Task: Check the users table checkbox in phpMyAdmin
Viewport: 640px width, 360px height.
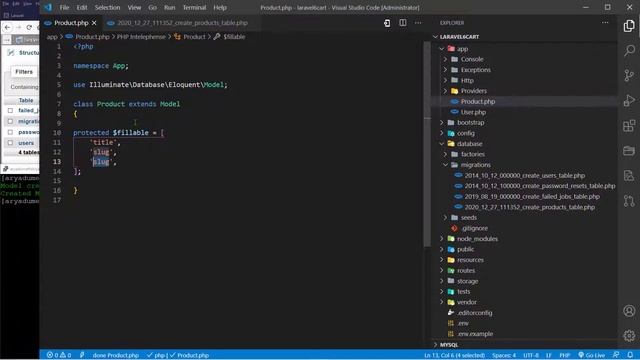Action: 10,143
